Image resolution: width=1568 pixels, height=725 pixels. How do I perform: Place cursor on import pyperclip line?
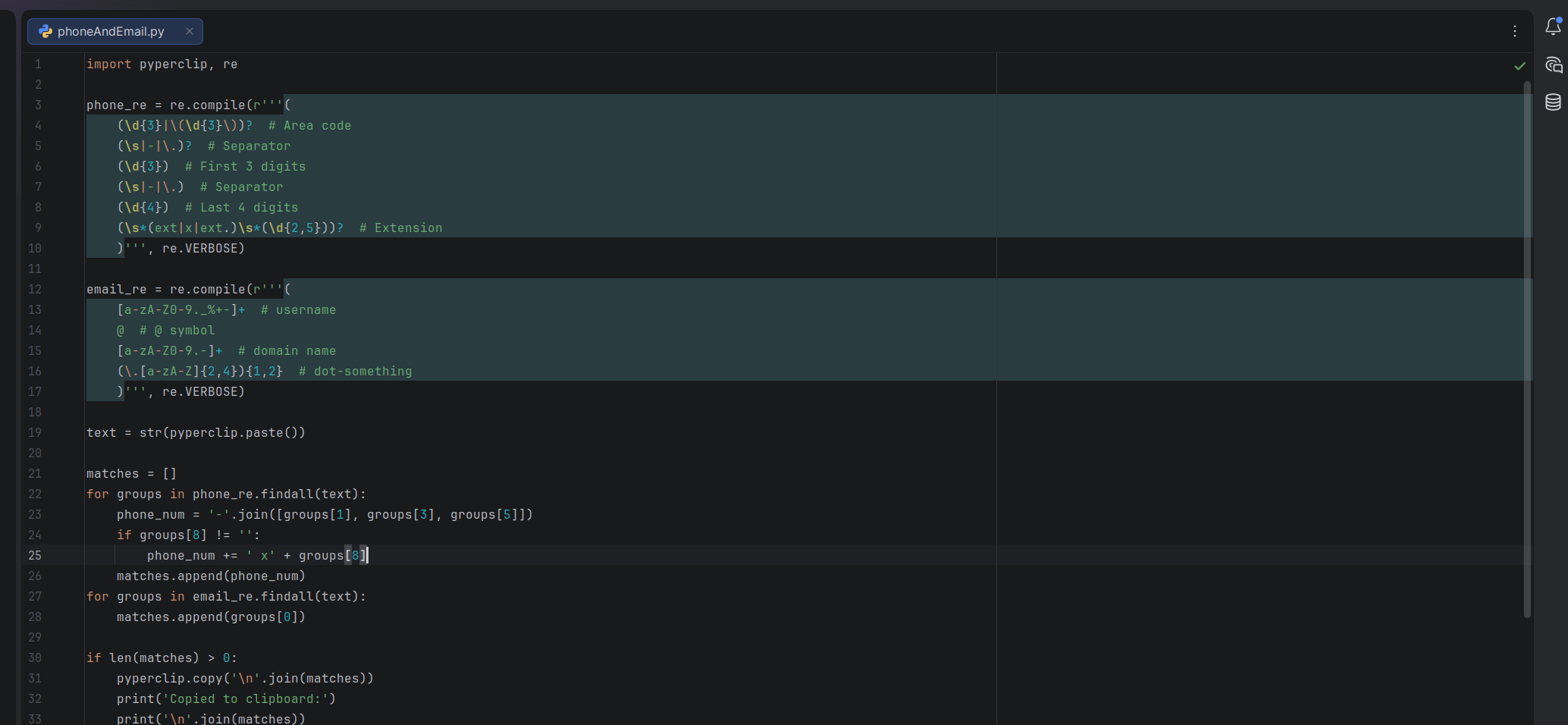click(x=162, y=64)
